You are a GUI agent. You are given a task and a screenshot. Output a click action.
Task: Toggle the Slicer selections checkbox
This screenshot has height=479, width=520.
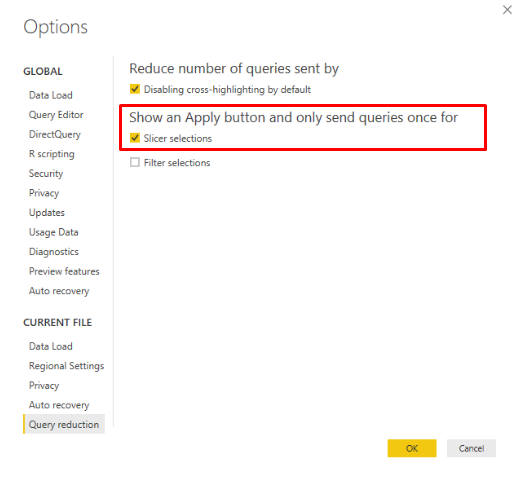tap(135, 138)
